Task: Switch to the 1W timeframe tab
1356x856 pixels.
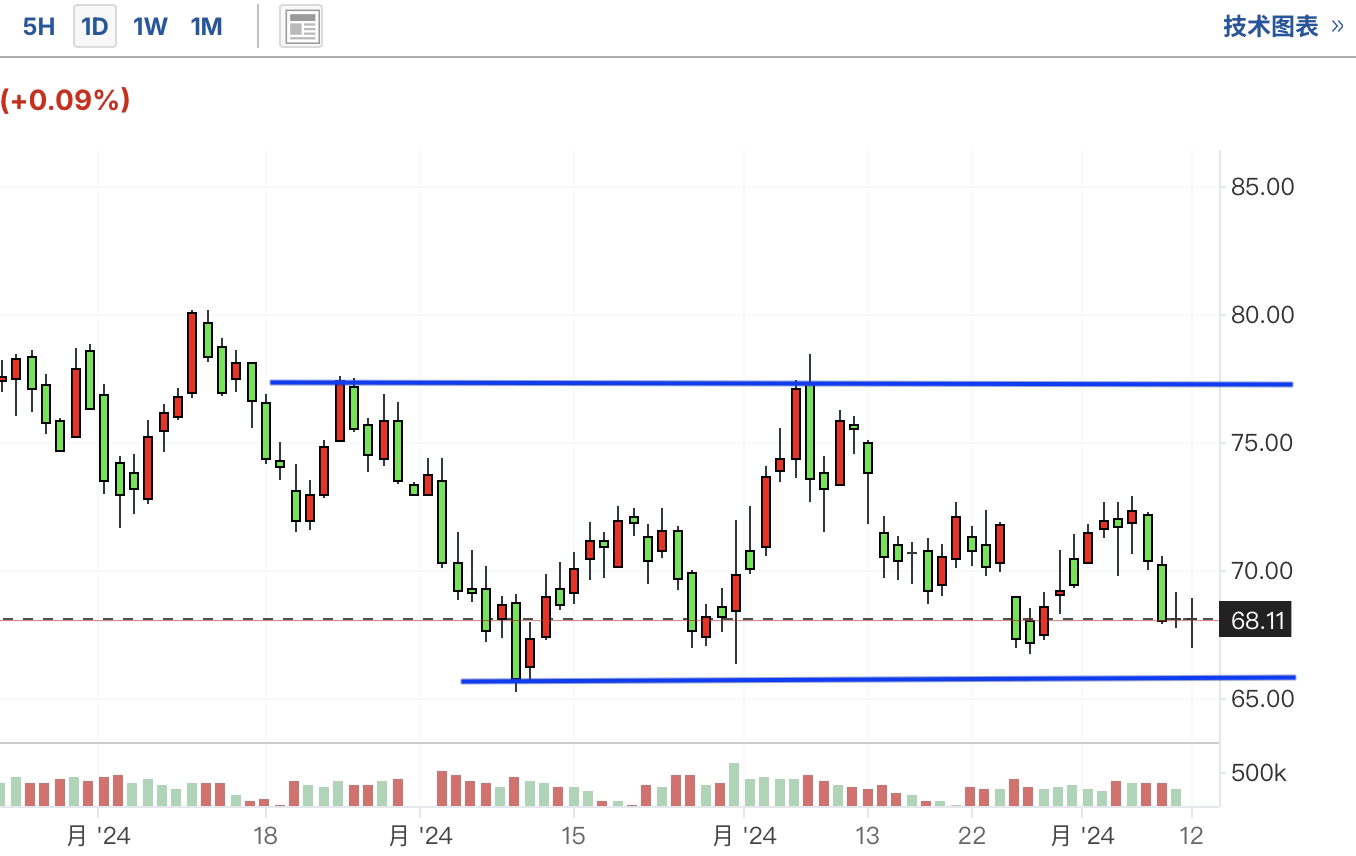Action: (x=150, y=27)
